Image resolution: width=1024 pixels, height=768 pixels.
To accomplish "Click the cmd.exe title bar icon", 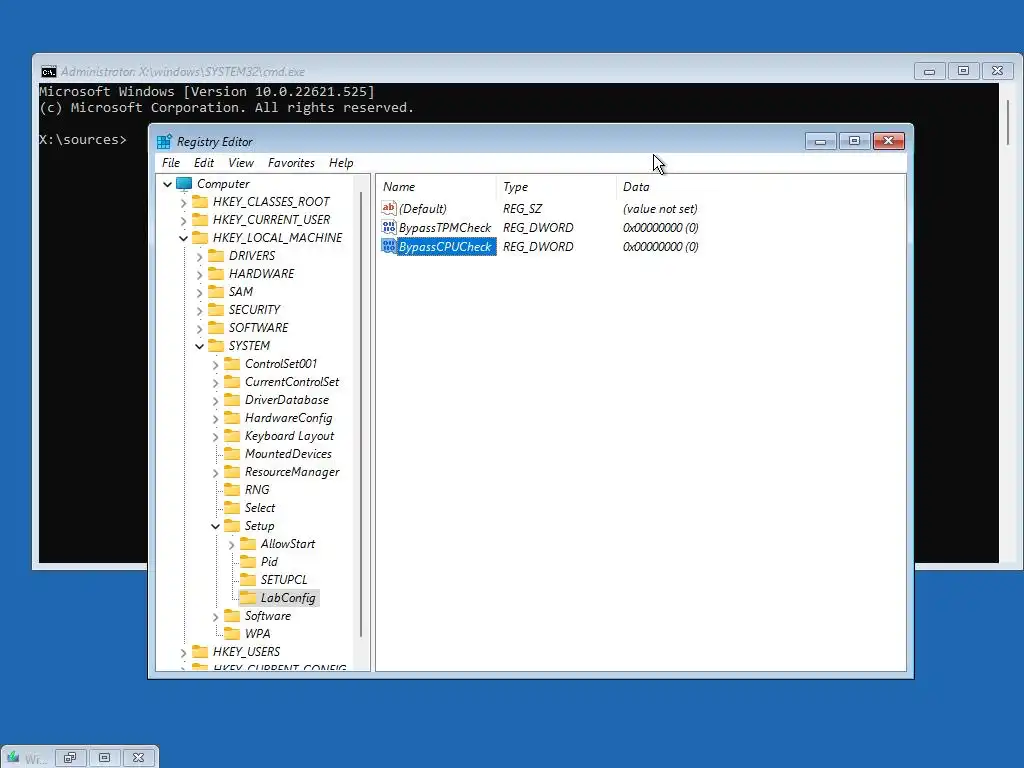I will point(48,71).
